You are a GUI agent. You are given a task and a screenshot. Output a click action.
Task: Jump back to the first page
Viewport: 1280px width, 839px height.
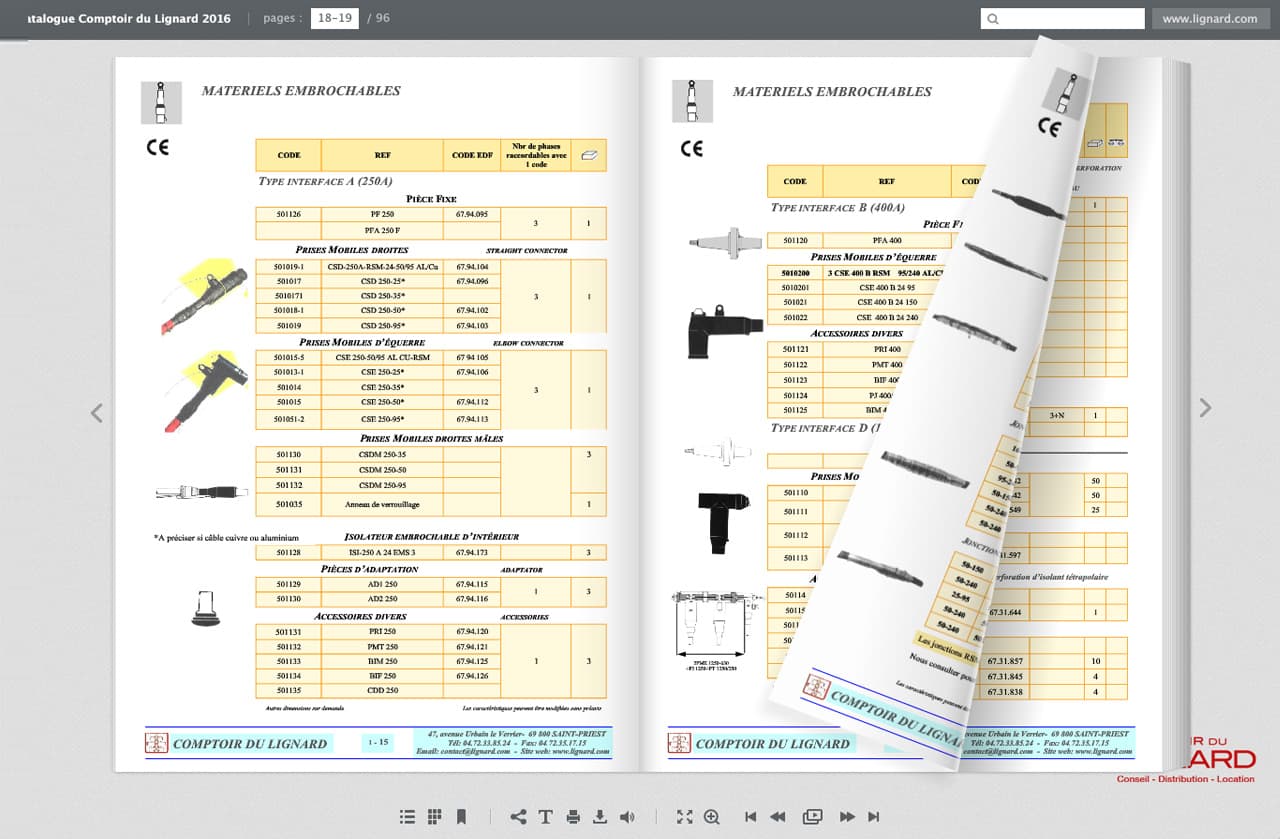click(x=751, y=817)
